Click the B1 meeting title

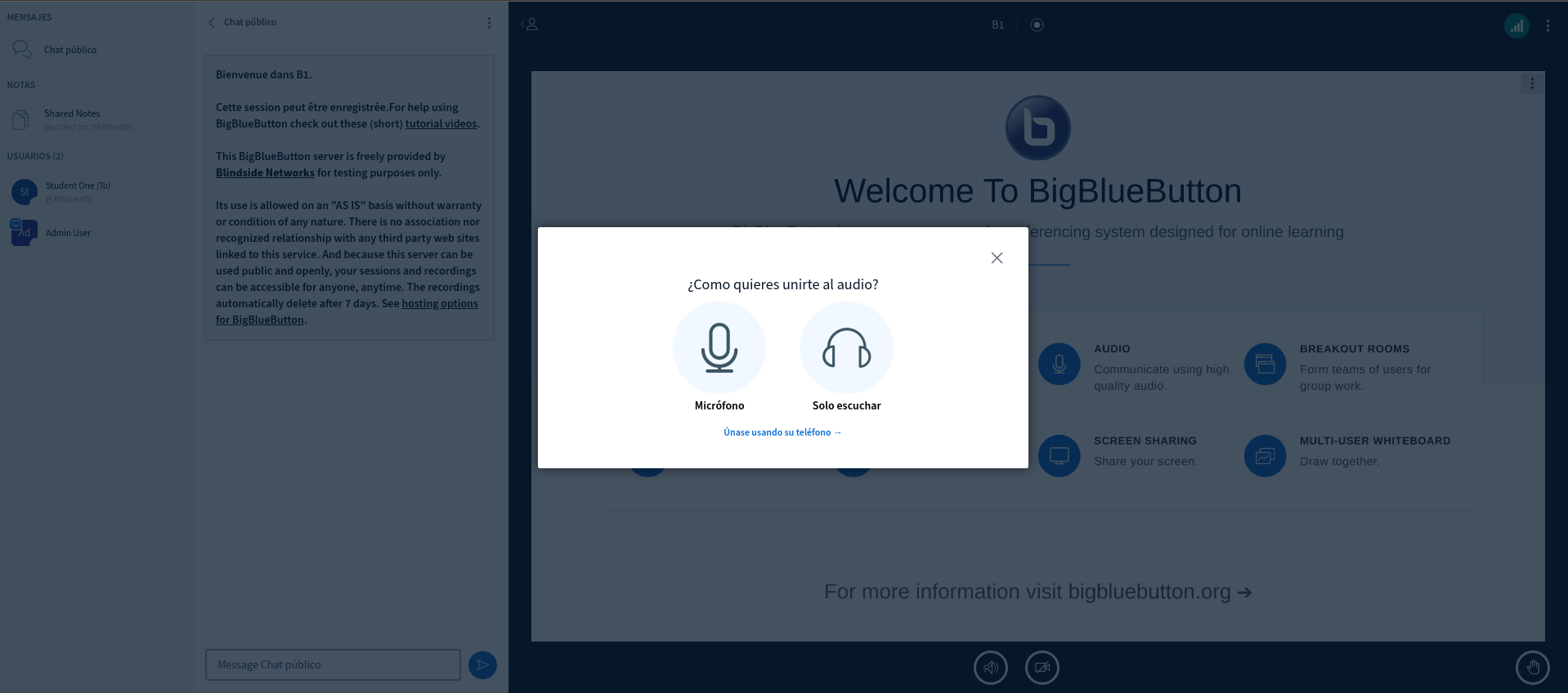[x=997, y=25]
